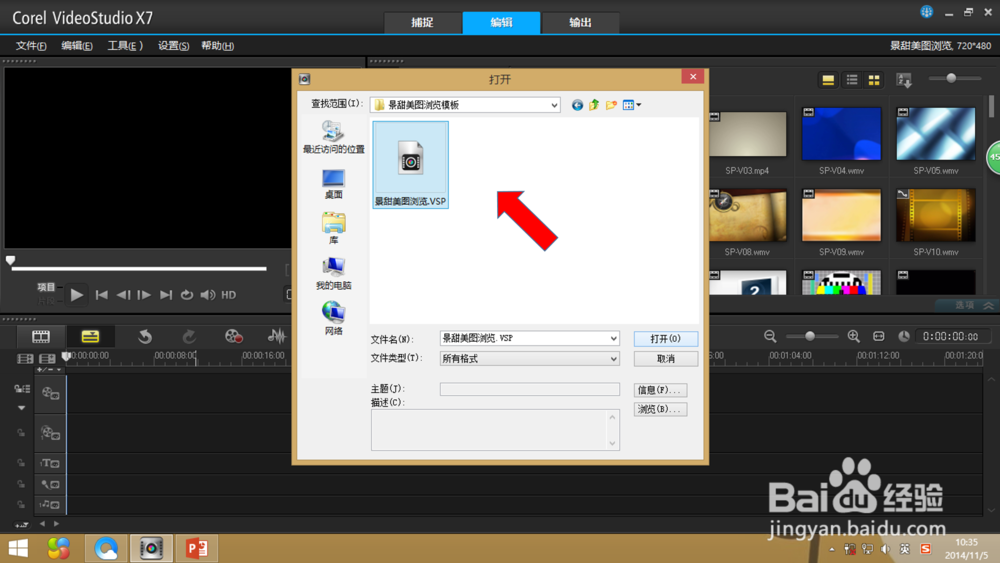
Task: Toggle HD preview mode
Action: tap(228, 295)
